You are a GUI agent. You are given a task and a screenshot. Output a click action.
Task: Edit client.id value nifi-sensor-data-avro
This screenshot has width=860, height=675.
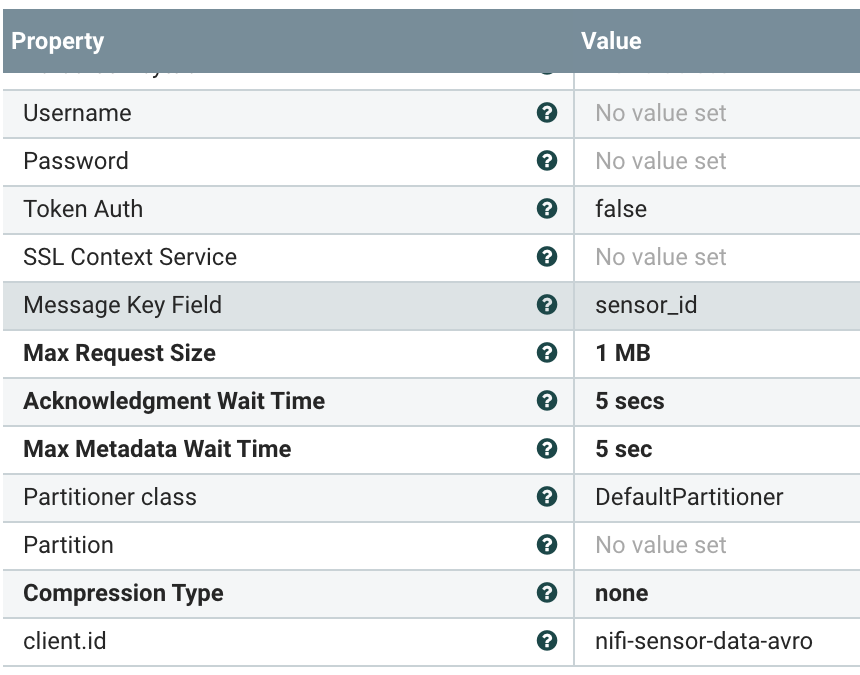pyautogui.click(x=703, y=641)
